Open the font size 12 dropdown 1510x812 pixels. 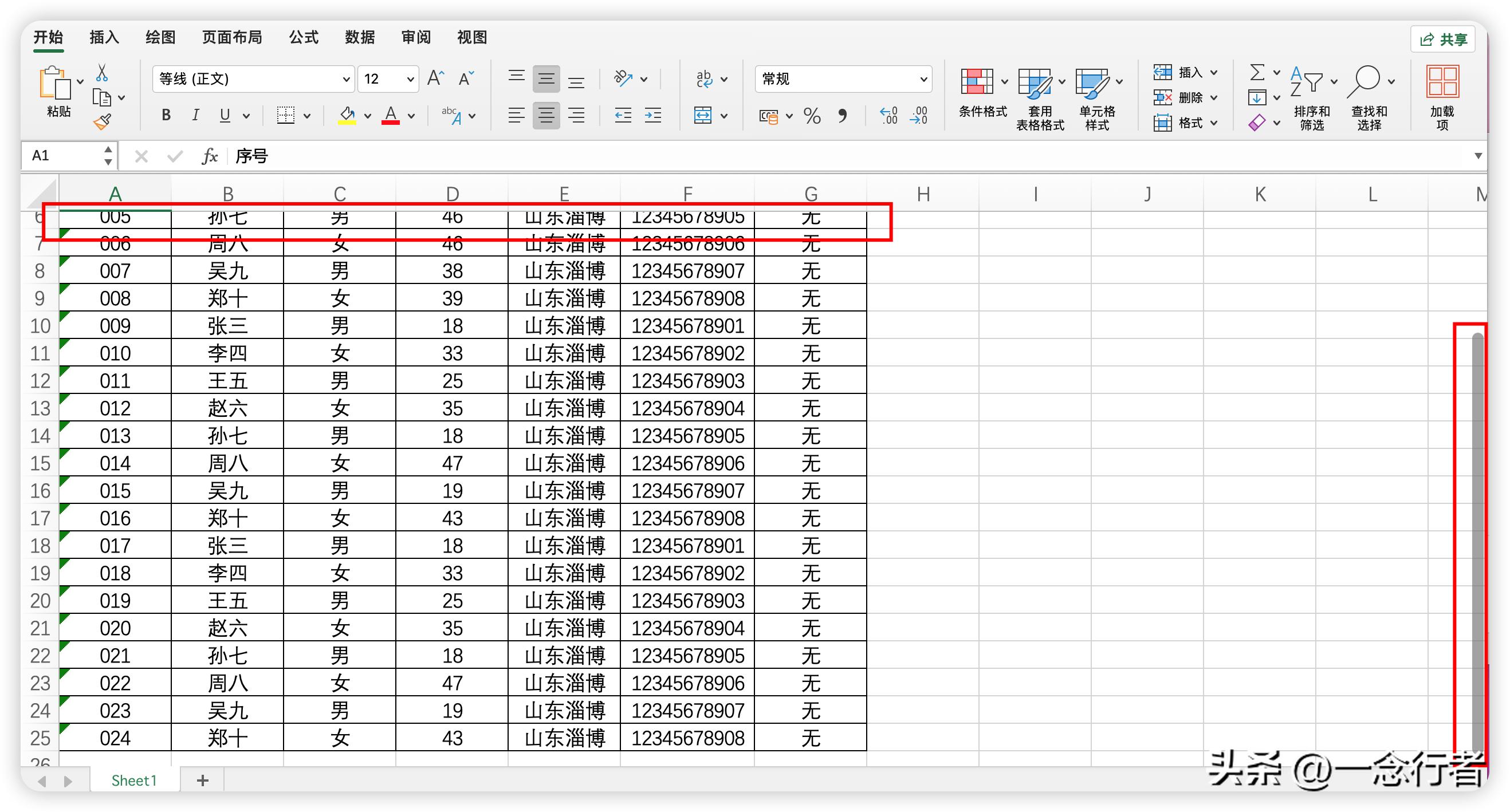(410, 79)
